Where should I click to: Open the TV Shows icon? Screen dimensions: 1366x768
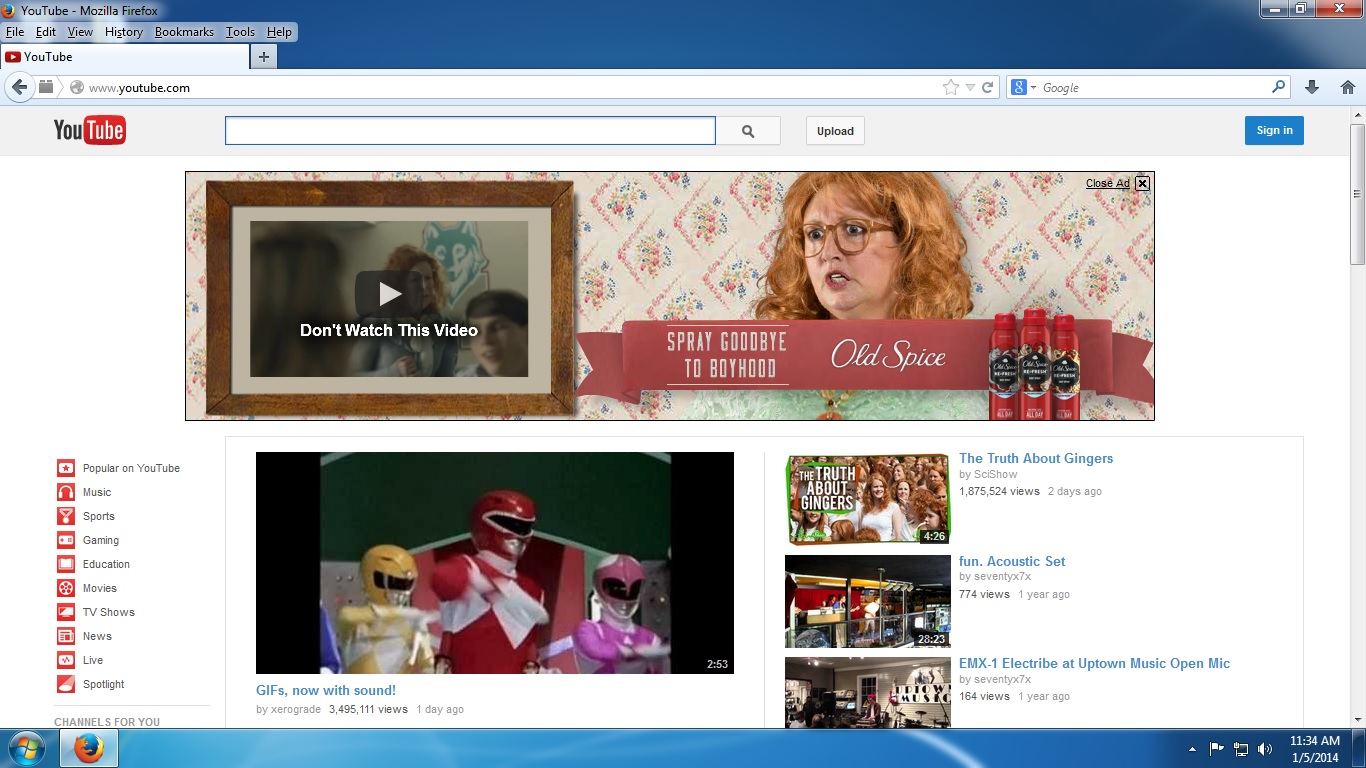(x=65, y=612)
